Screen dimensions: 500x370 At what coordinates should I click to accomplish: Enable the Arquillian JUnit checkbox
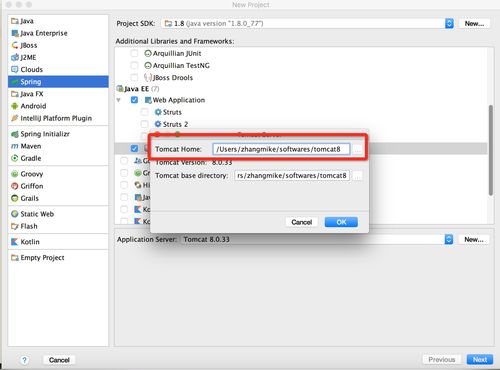pos(134,53)
